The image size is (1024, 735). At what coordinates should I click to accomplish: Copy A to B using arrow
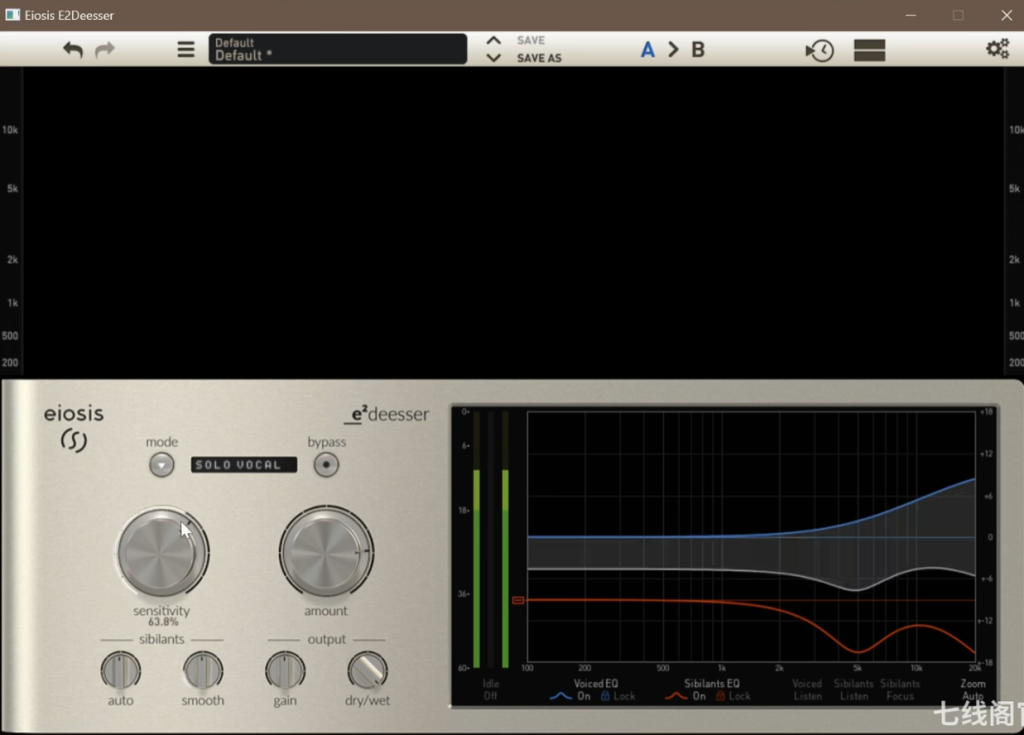point(673,50)
